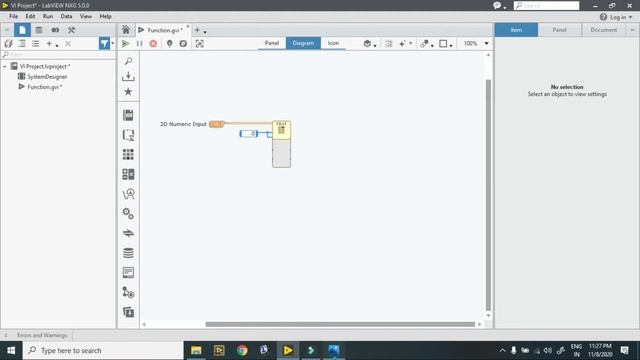Open the Help menu
The width and height of the screenshot is (640, 360).
click(x=105, y=16)
